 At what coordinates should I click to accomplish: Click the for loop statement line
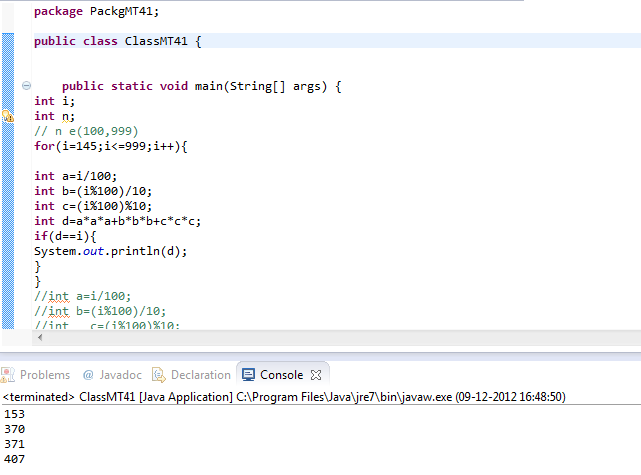click(x=110, y=146)
